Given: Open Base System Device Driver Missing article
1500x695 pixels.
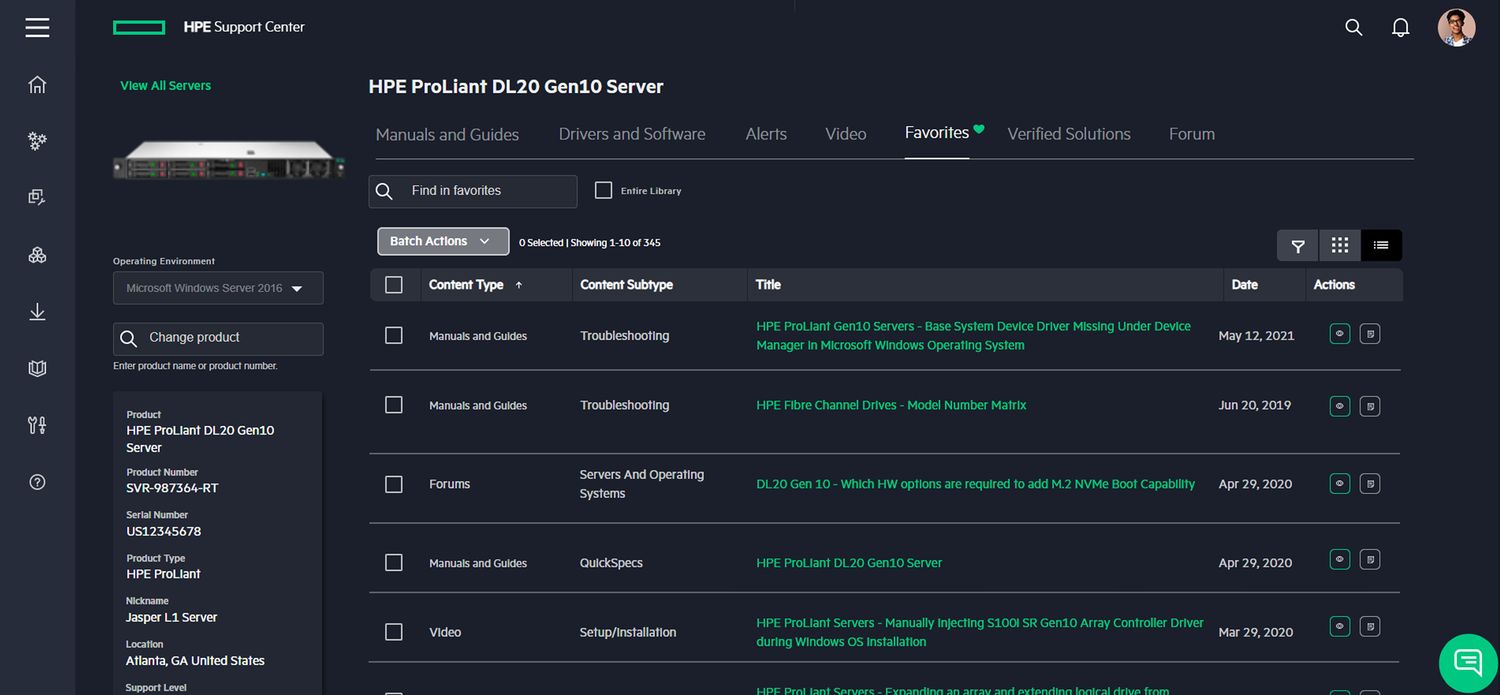Looking at the screenshot, I should tap(974, 335).
